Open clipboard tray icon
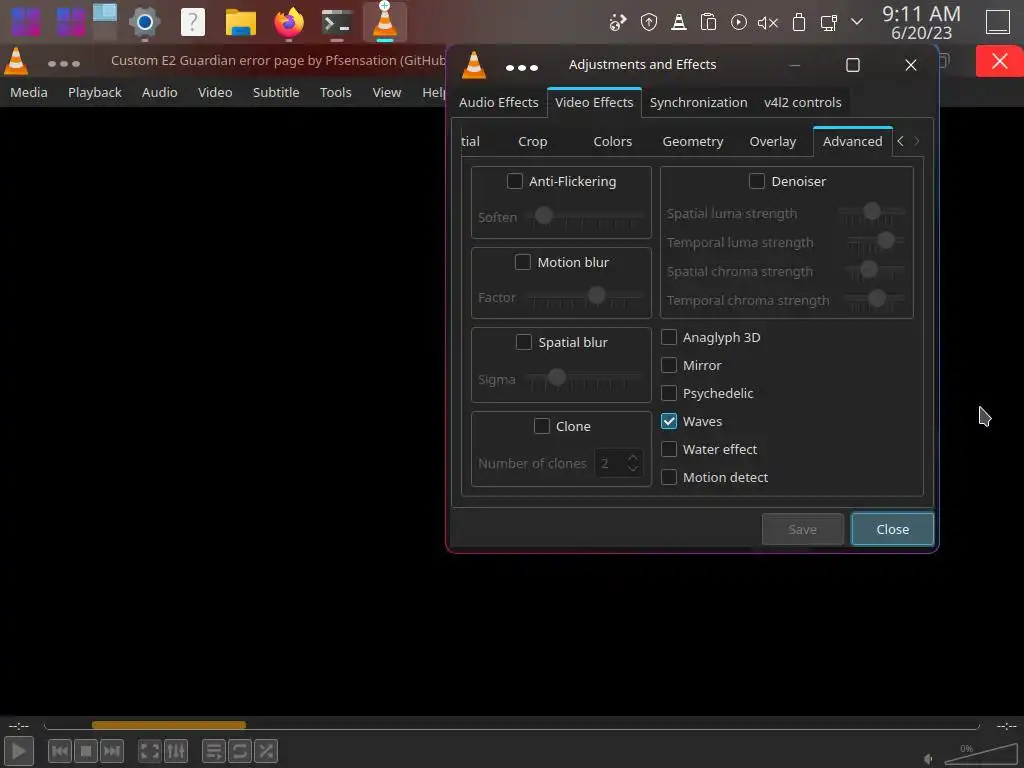Screen dimensions: 1024x768 (x=709, y=22)
